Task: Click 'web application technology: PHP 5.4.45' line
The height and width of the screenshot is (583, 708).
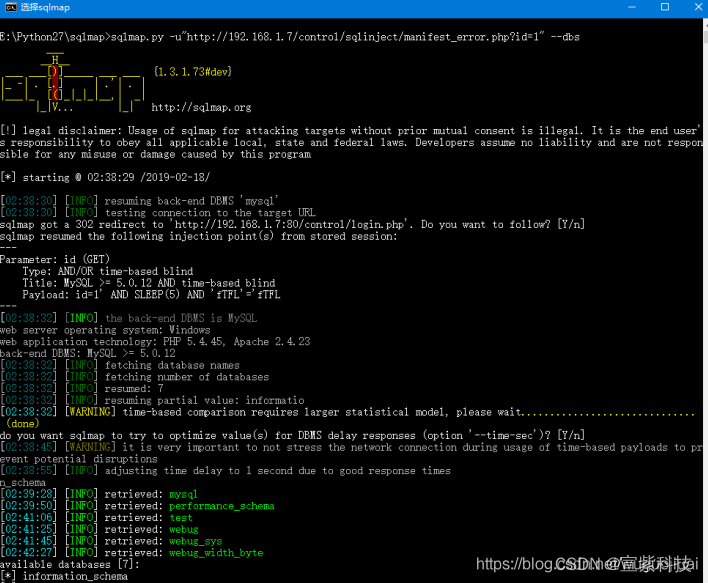Action: [x=155, y=342]
